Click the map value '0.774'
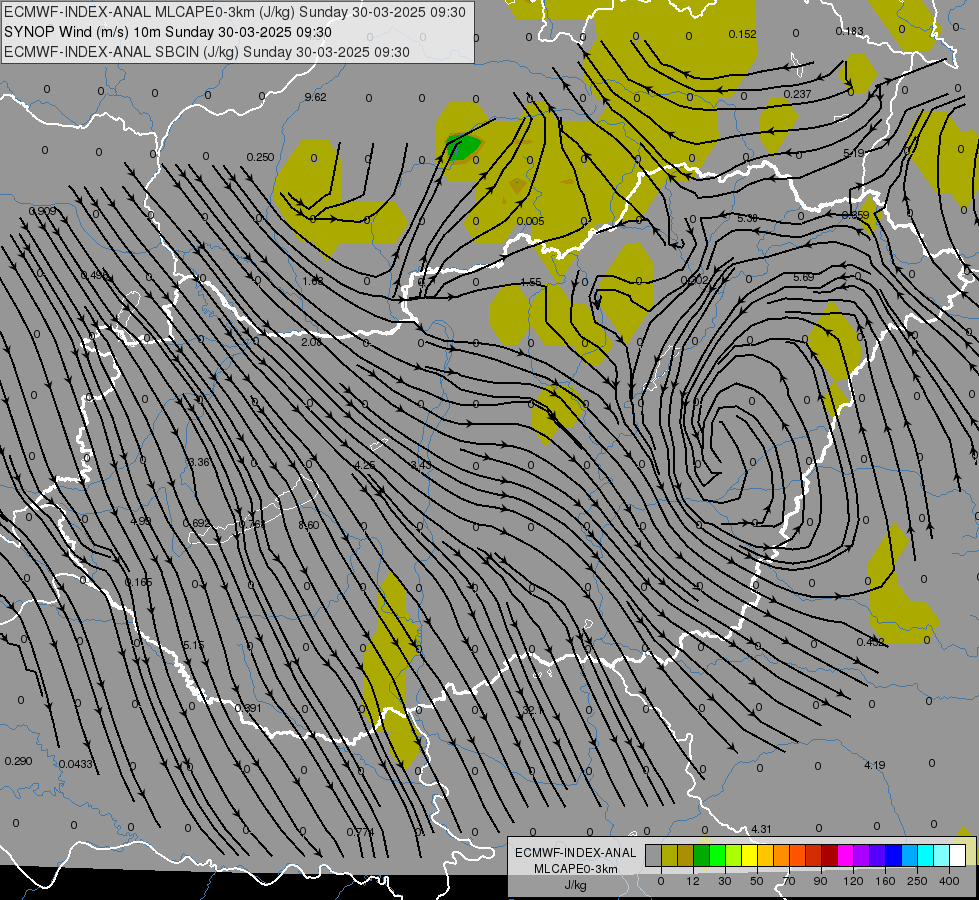This screenshot has width=979, height=900. 360,832
